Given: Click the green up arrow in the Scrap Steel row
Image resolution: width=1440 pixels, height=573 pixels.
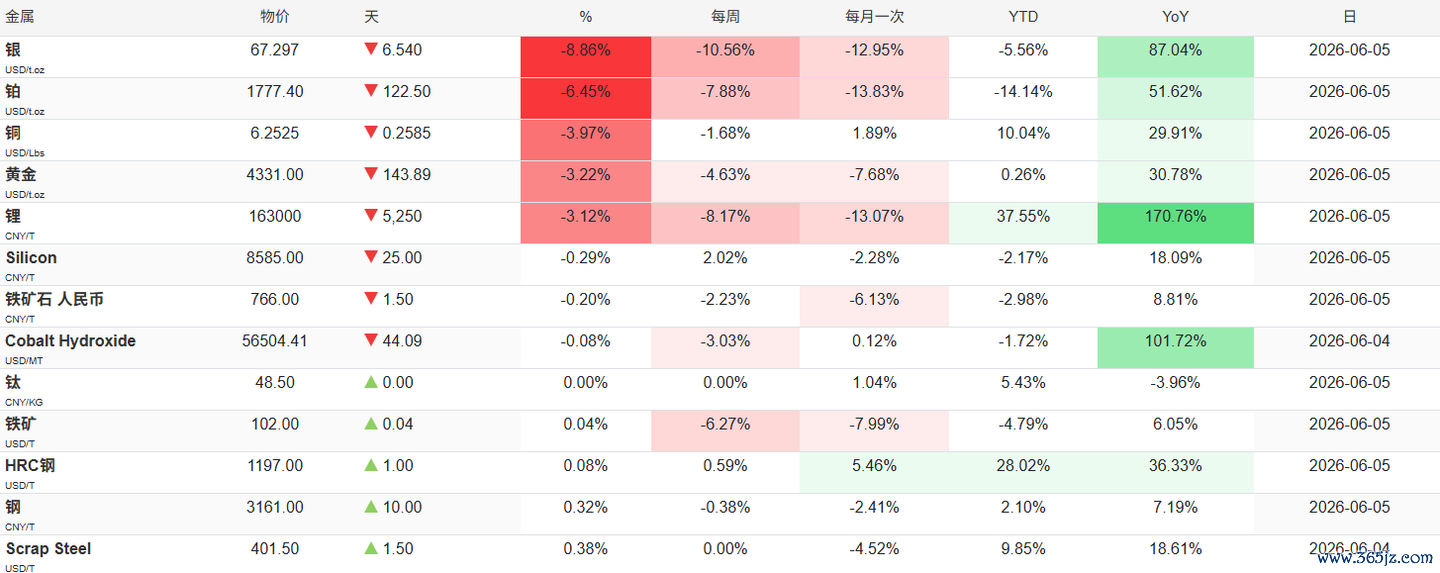Looking at the screenshot, I should (x=371, y=548).
